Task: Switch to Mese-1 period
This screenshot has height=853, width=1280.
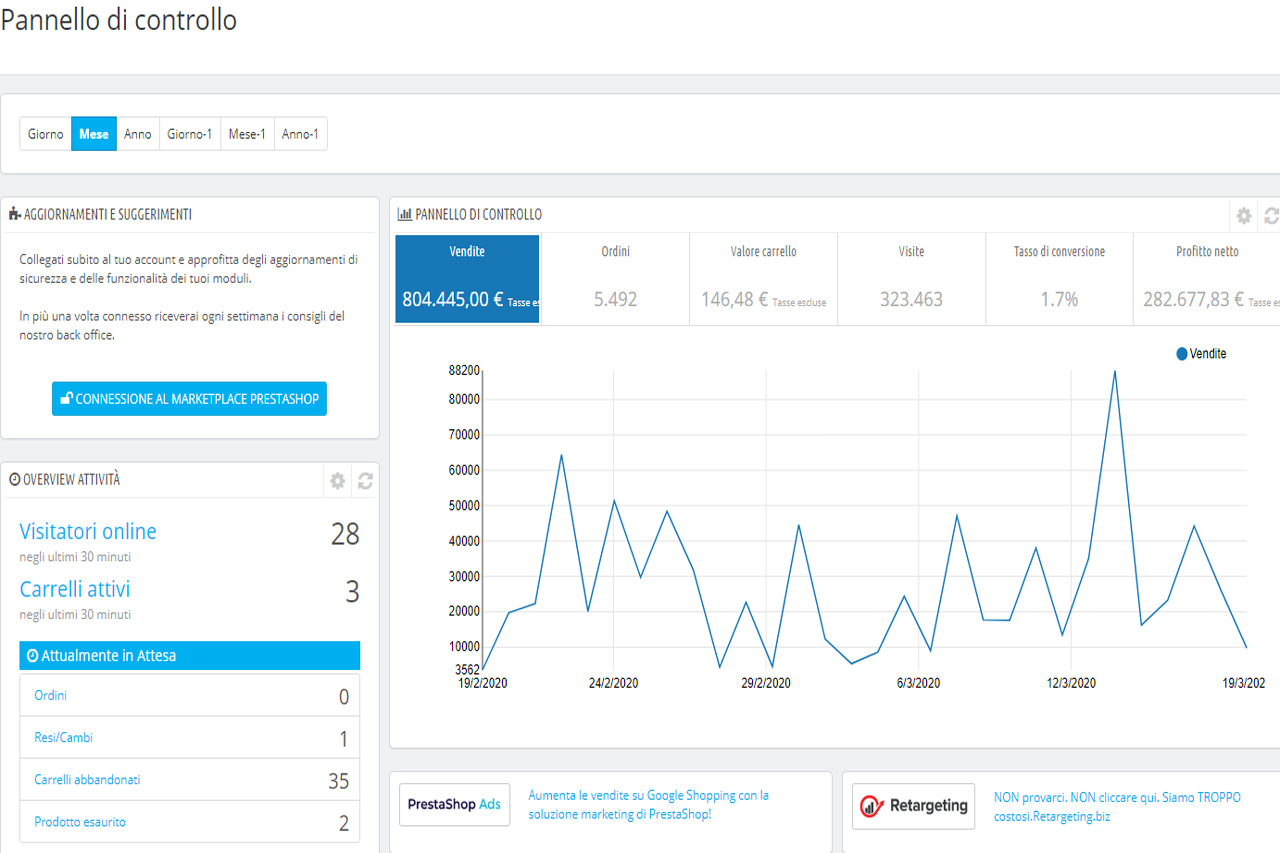Action: 247,134
